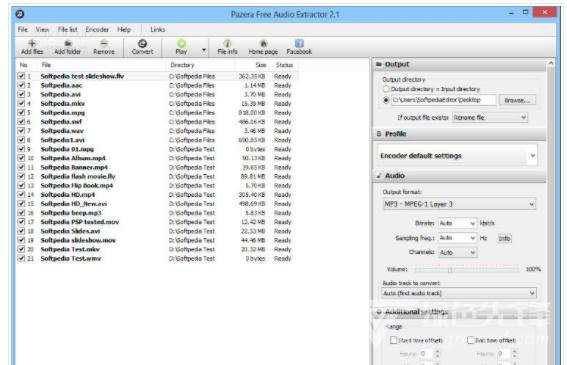
Task: Click the Audio section note icon
Action: pyautogui.click(x=379, y=175)
